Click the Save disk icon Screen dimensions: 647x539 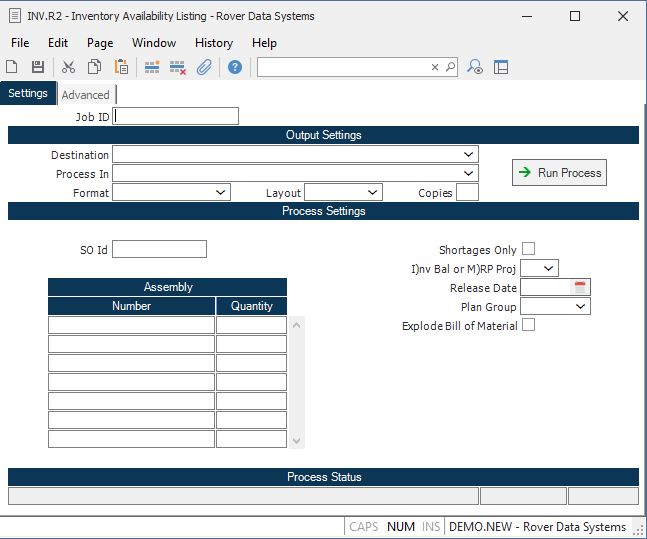[38, 67]
